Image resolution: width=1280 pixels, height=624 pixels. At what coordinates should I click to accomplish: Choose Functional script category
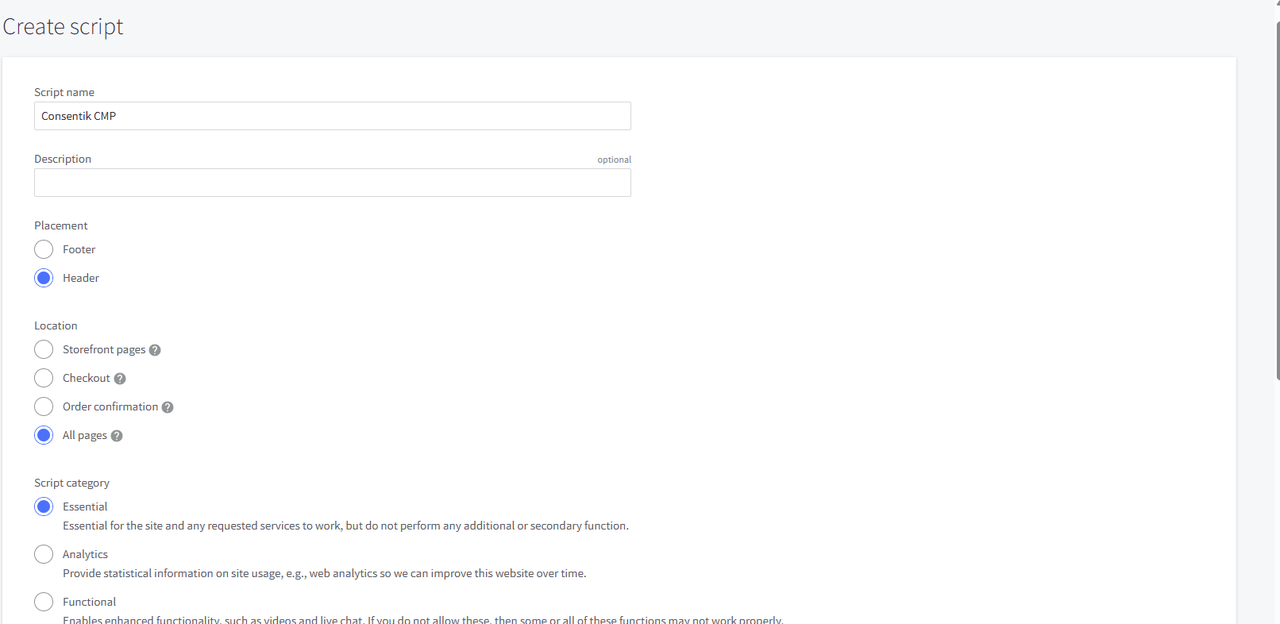point(44,602)
